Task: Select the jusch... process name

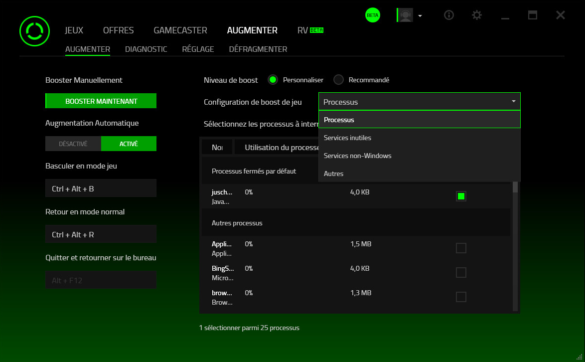Action: click(x=222, y=192)
